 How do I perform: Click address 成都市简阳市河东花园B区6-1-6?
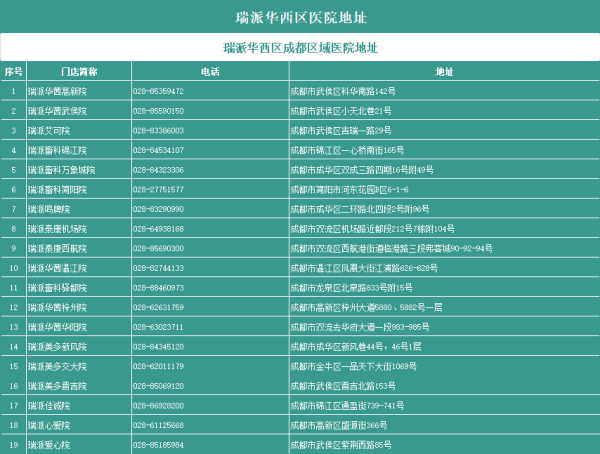pyautogui.click(x=349, y=190)
